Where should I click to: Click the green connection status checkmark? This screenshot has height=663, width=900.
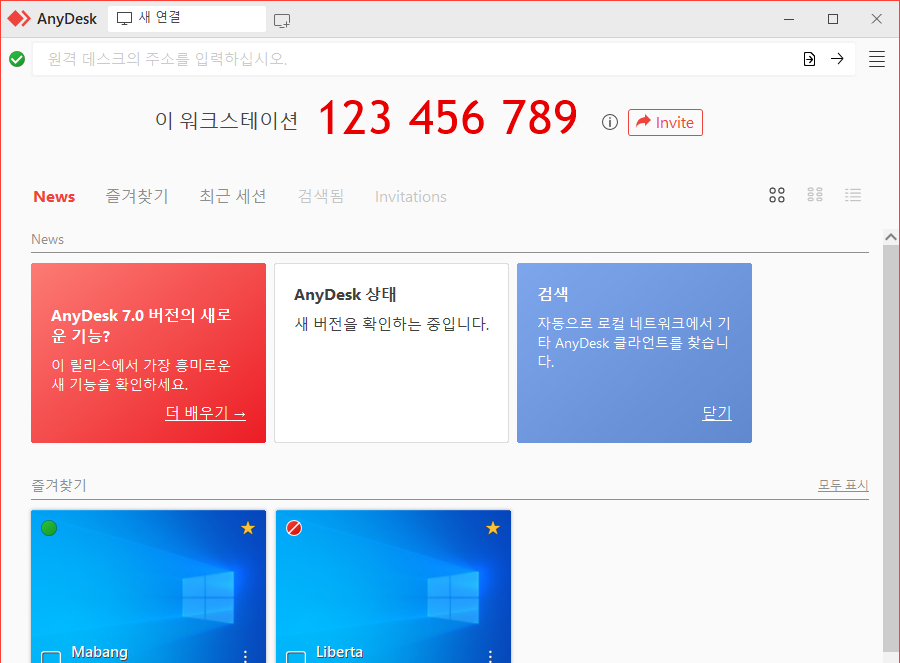coord(17,59)
